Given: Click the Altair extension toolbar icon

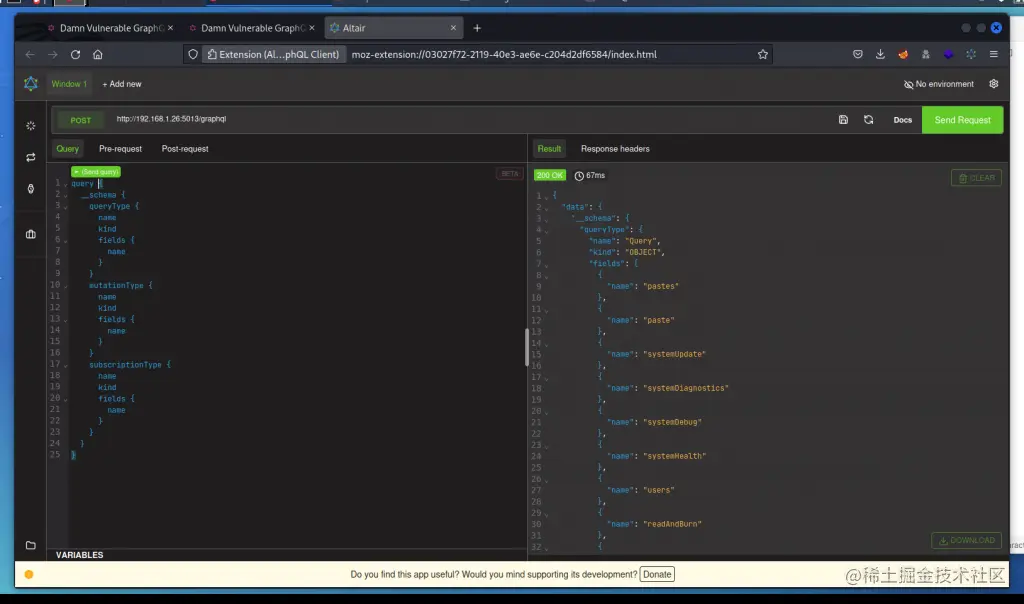Looking at the screenshot, I should tap(971, 54).
